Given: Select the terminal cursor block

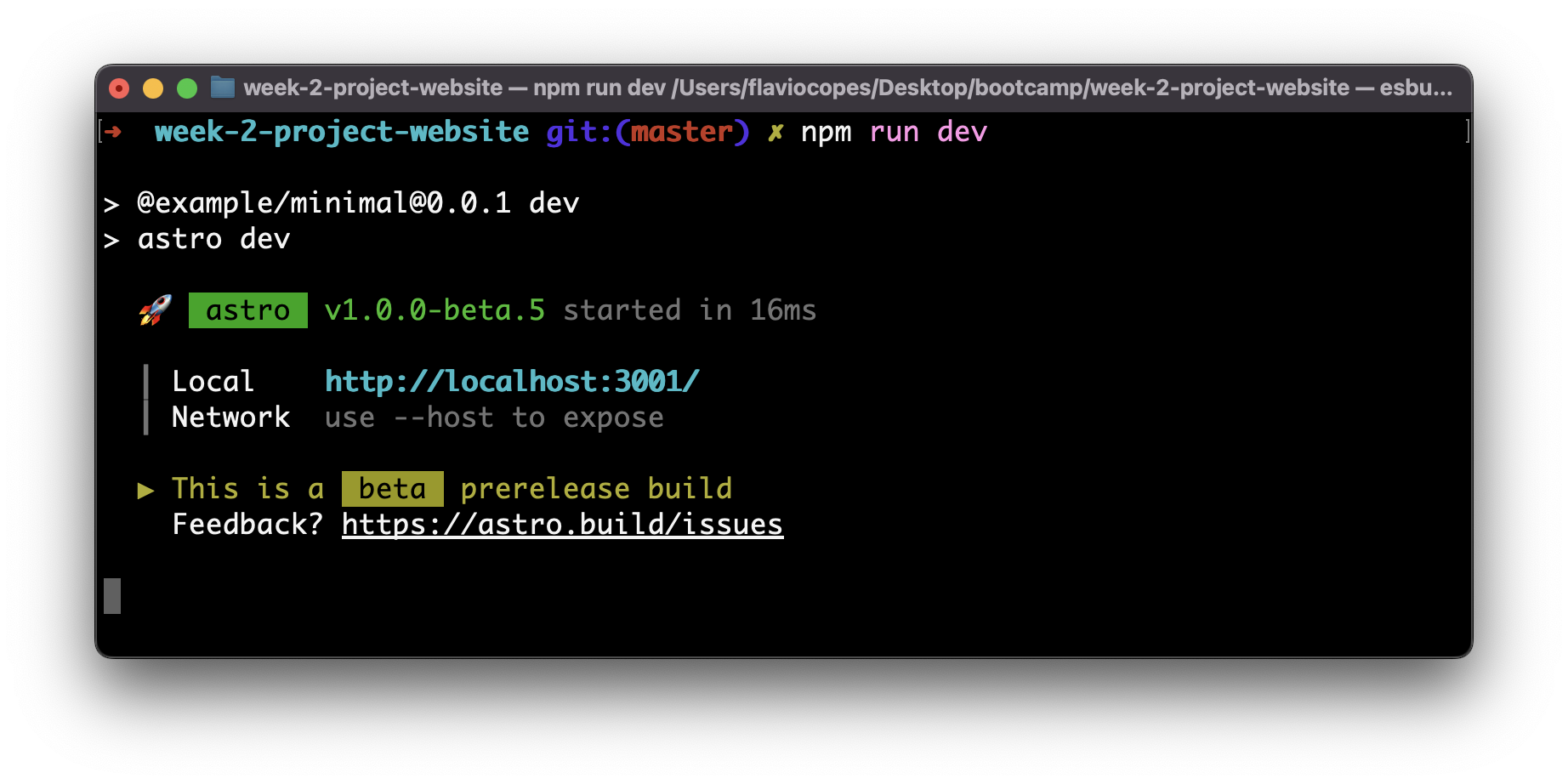Looking at the screenshot, I should point(111,594).
